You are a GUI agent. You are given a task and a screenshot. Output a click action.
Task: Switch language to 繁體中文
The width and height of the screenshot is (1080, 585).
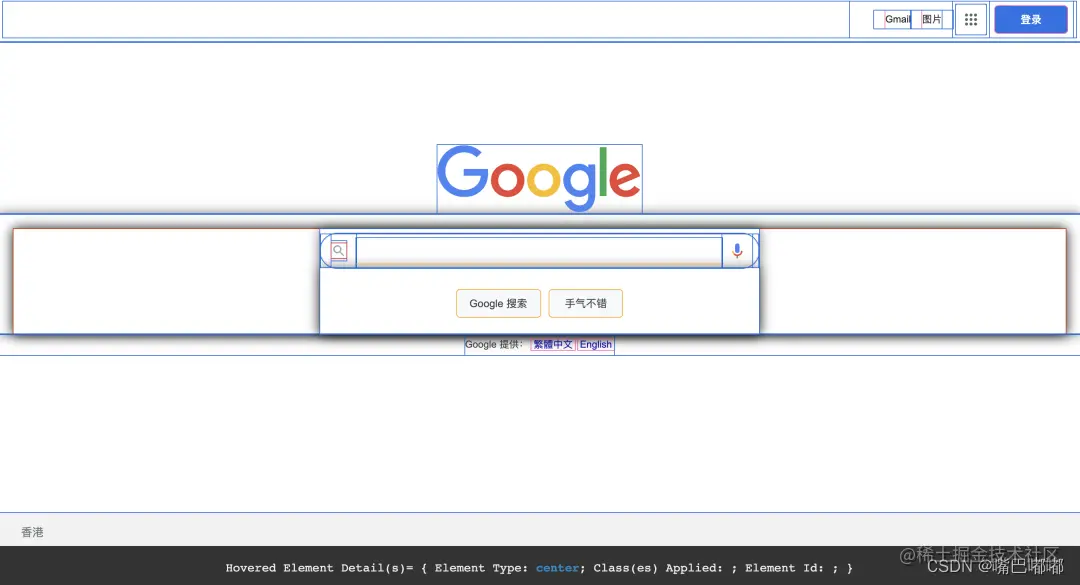(552, 345)
